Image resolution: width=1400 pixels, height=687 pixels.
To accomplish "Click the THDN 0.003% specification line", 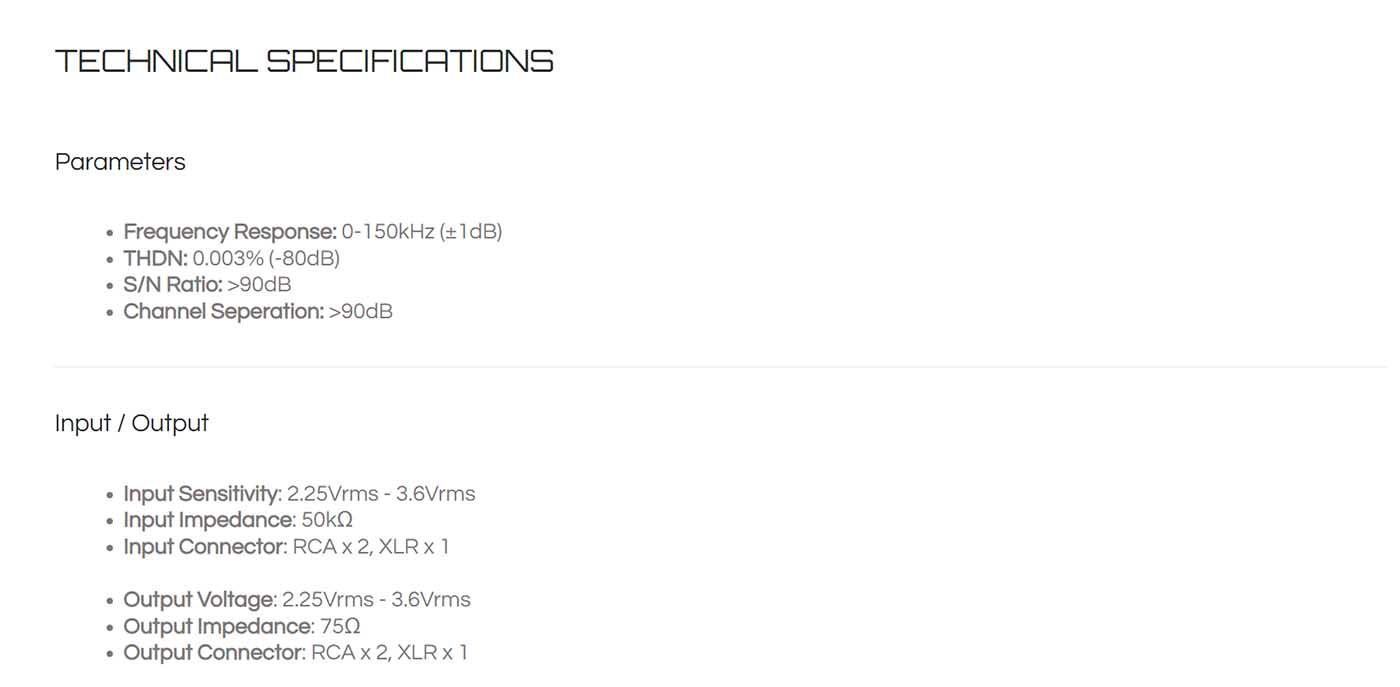I will click(231, 258).
